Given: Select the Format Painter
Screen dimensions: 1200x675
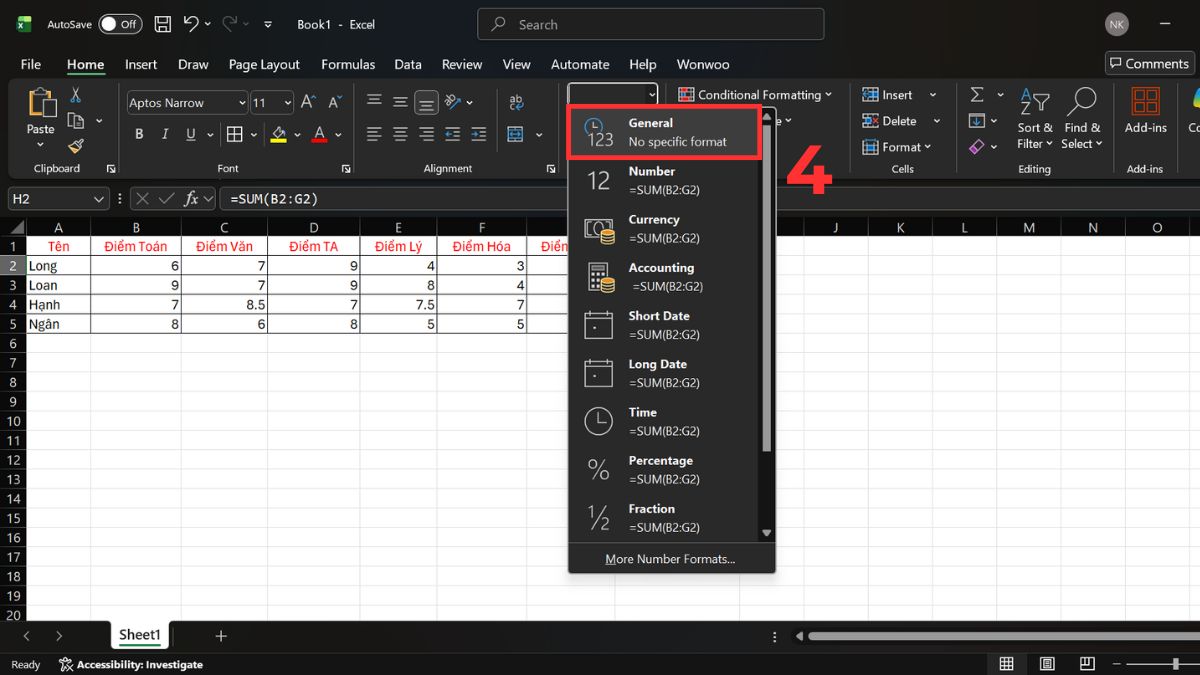Looking at the screenshot, I should 77,145.
